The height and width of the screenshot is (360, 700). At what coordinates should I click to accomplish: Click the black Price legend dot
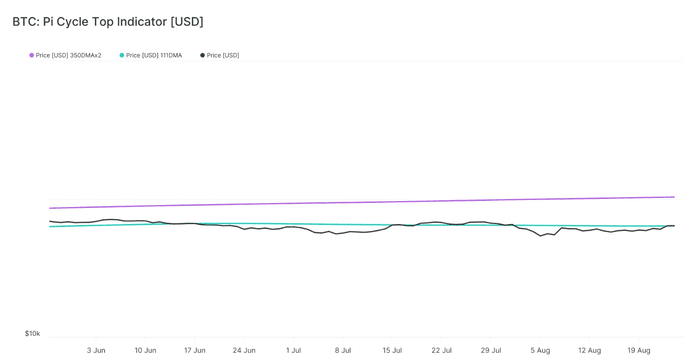click(x=202, y=55)
